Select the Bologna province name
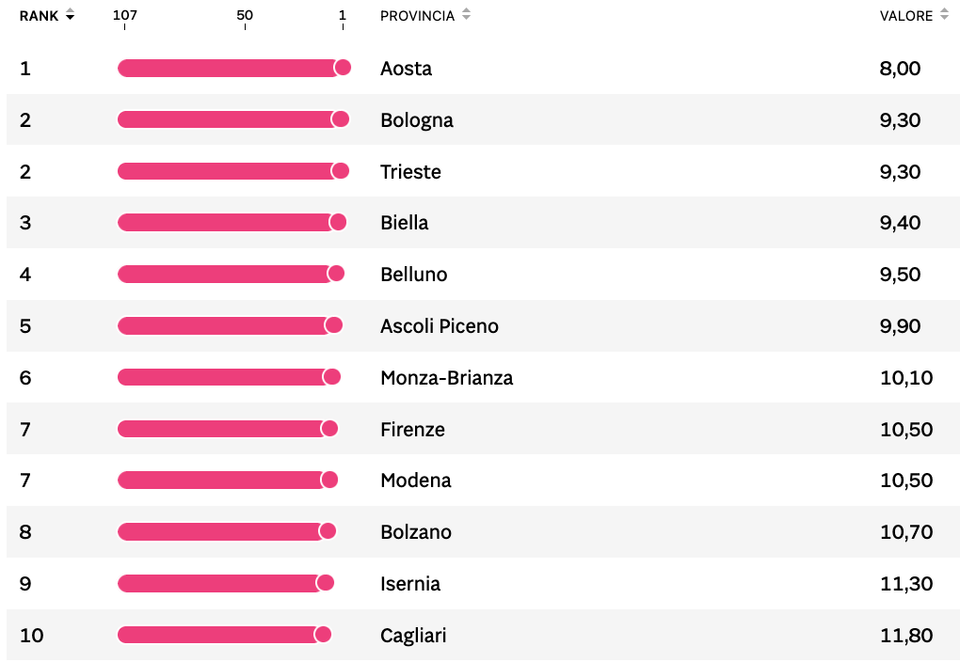The width and height of the screenshot is (960, 662). (x=417, y=120)
